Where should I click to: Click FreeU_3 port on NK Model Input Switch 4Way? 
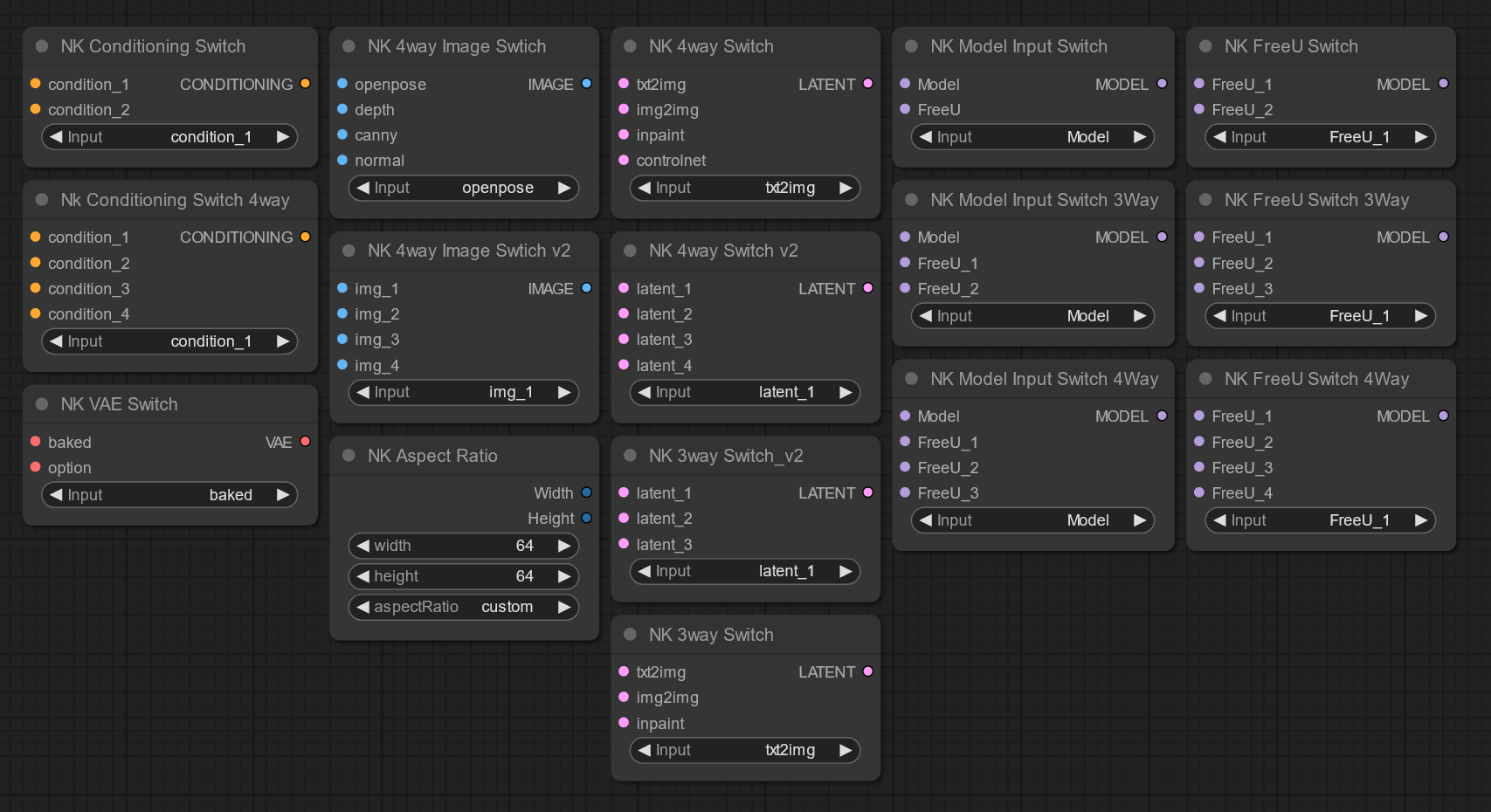tap(905, 492)
